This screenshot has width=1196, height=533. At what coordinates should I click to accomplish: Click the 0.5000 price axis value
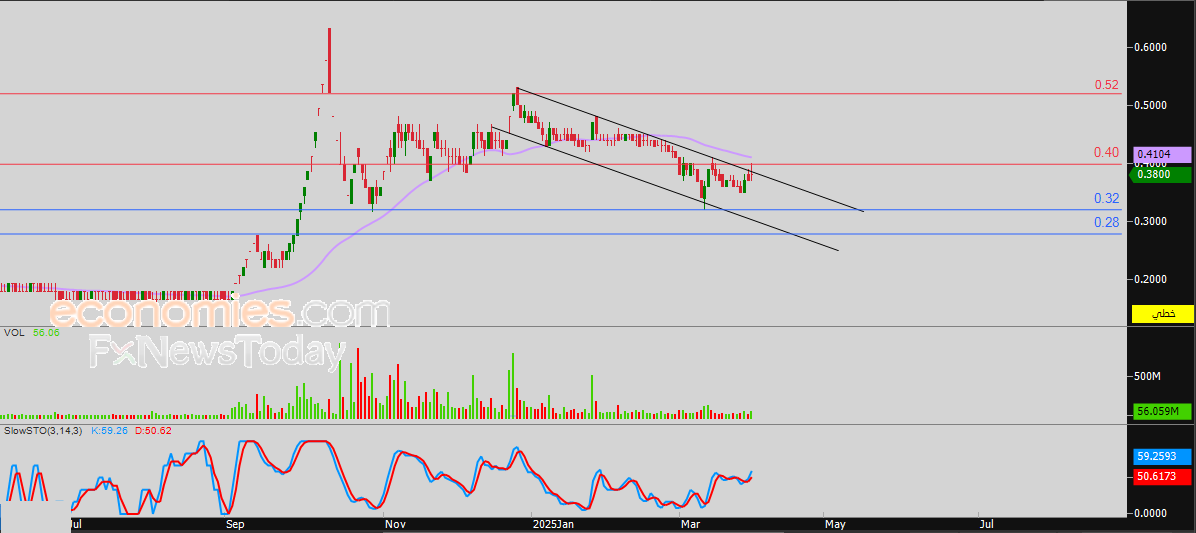coord(1152,105)
